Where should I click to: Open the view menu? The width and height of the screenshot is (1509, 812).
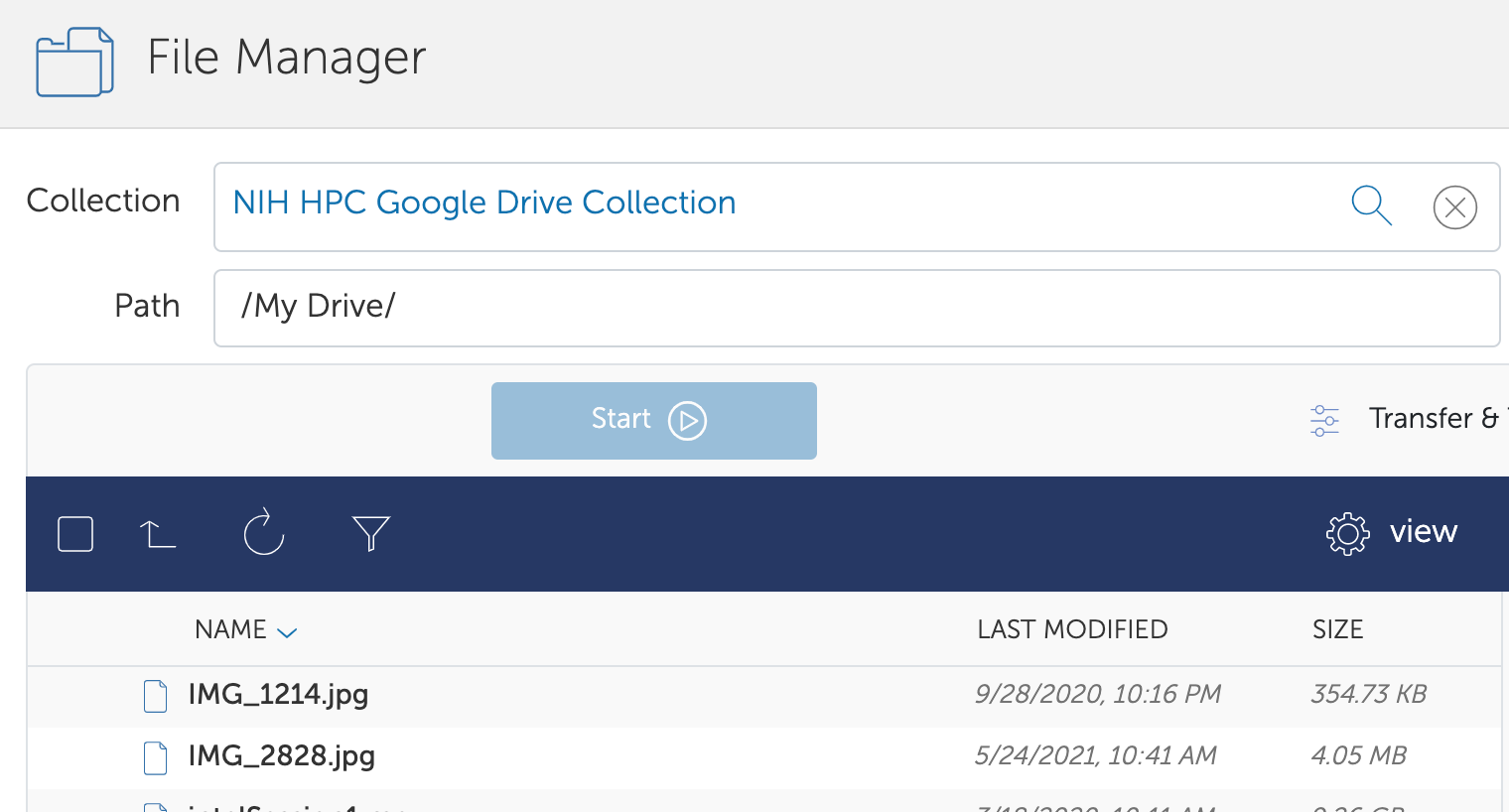[1423, 532]
